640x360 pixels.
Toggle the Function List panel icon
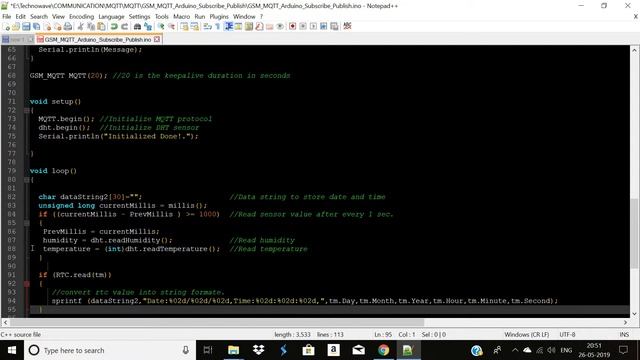pos(259,27)
